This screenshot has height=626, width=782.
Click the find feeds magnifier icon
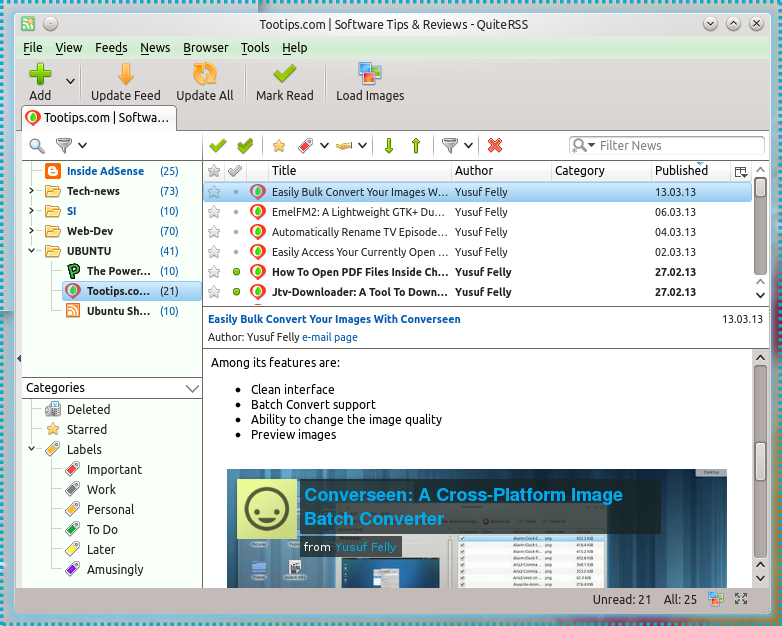(37, 146)
